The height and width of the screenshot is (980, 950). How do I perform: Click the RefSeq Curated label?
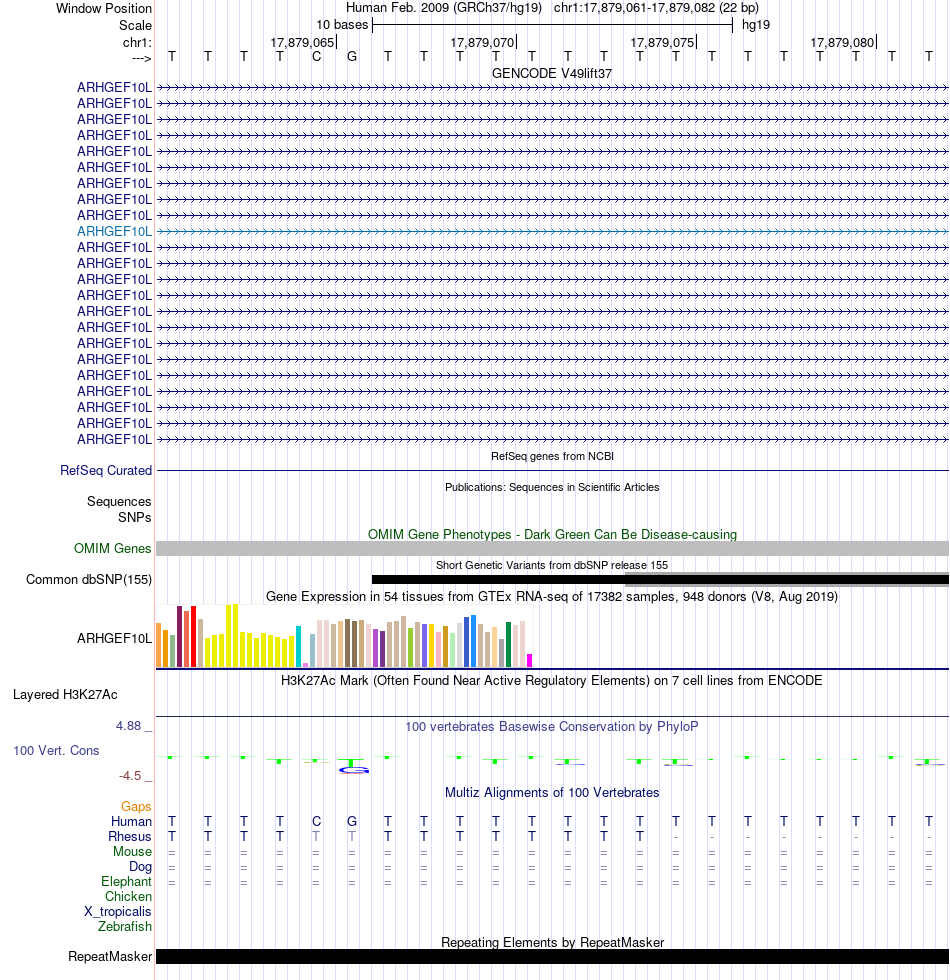point(106,471)
